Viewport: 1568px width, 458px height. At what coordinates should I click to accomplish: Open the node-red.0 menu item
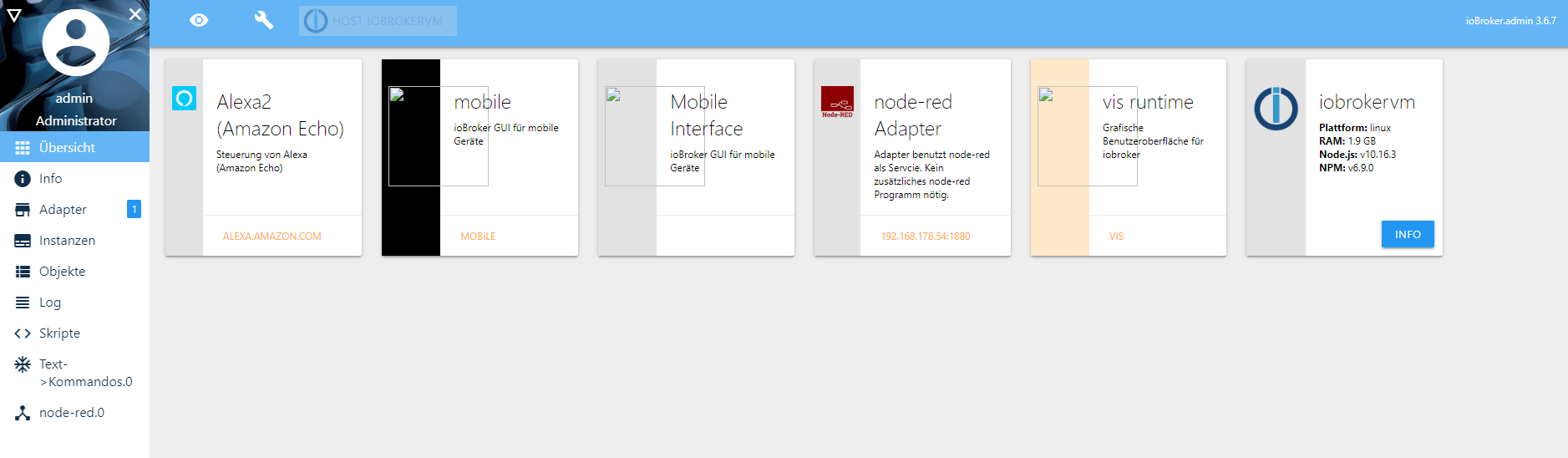pos(74,412)
